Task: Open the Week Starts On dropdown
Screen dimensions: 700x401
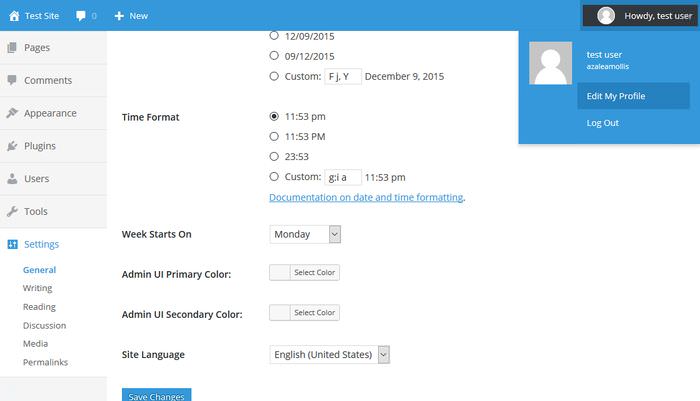Action: tap(305, 234)
